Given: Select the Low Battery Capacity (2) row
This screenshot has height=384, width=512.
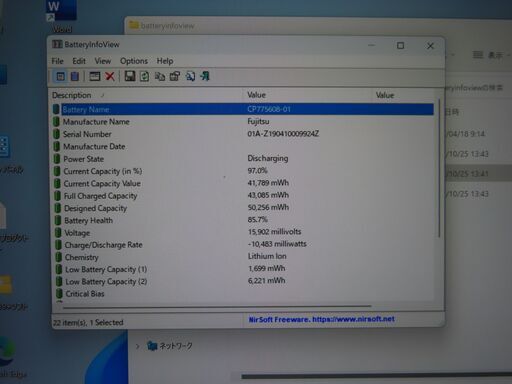Looking at the screenshot, I should [243, 282].
